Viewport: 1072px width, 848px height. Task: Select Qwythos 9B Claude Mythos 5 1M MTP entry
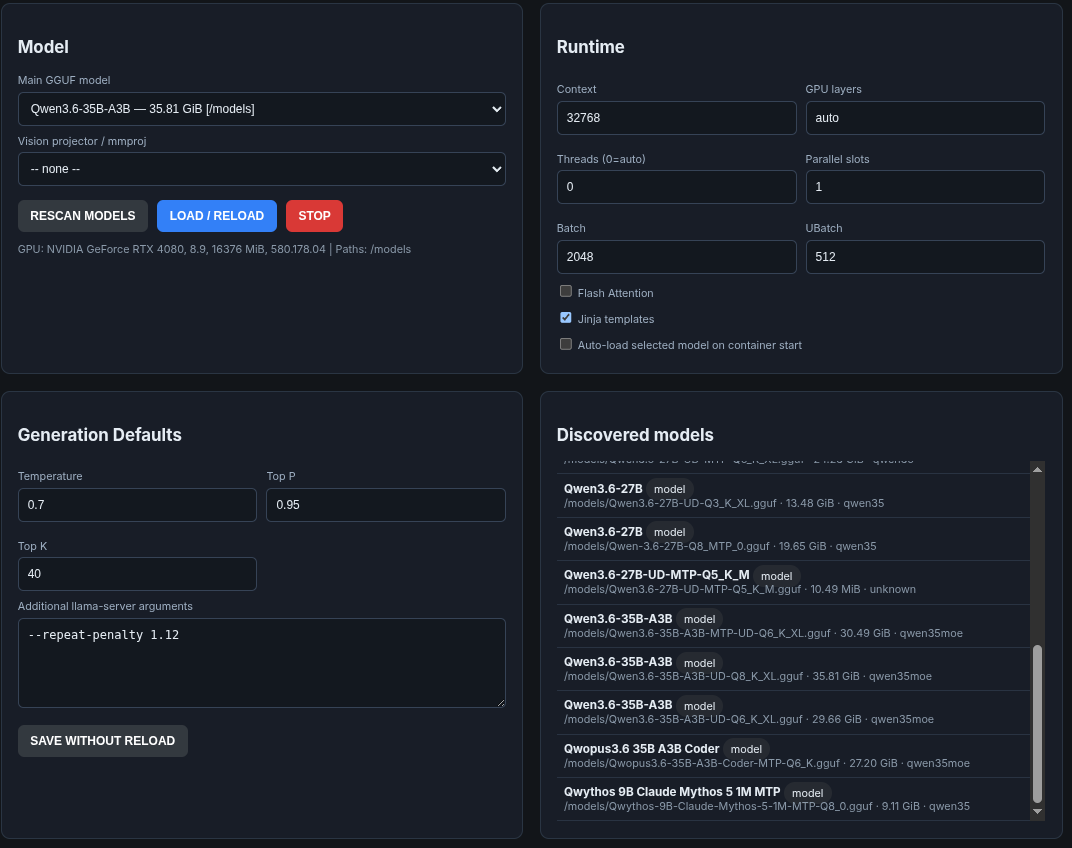(793, 799)
